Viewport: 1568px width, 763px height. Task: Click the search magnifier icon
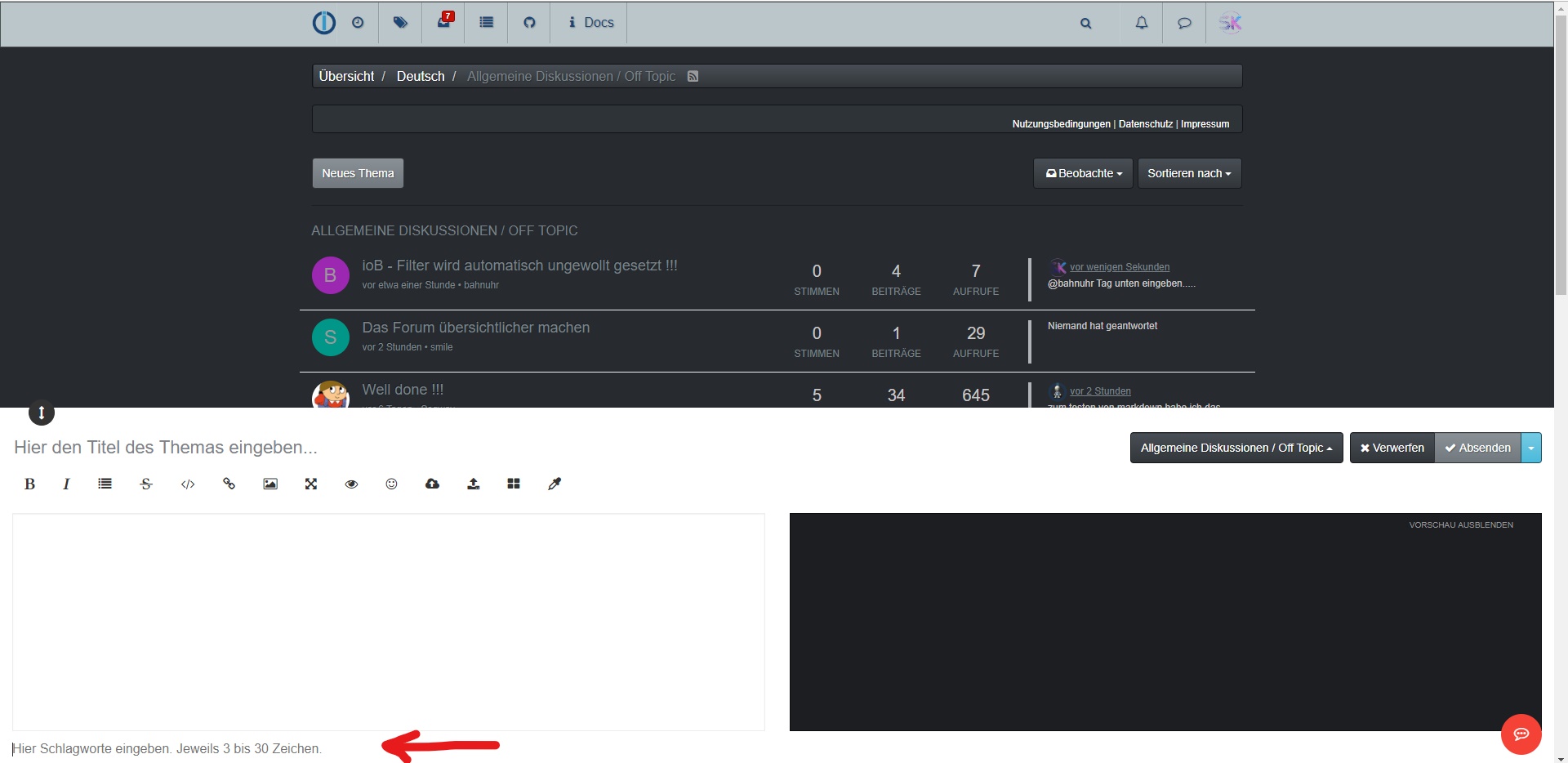pos(1086,24)
